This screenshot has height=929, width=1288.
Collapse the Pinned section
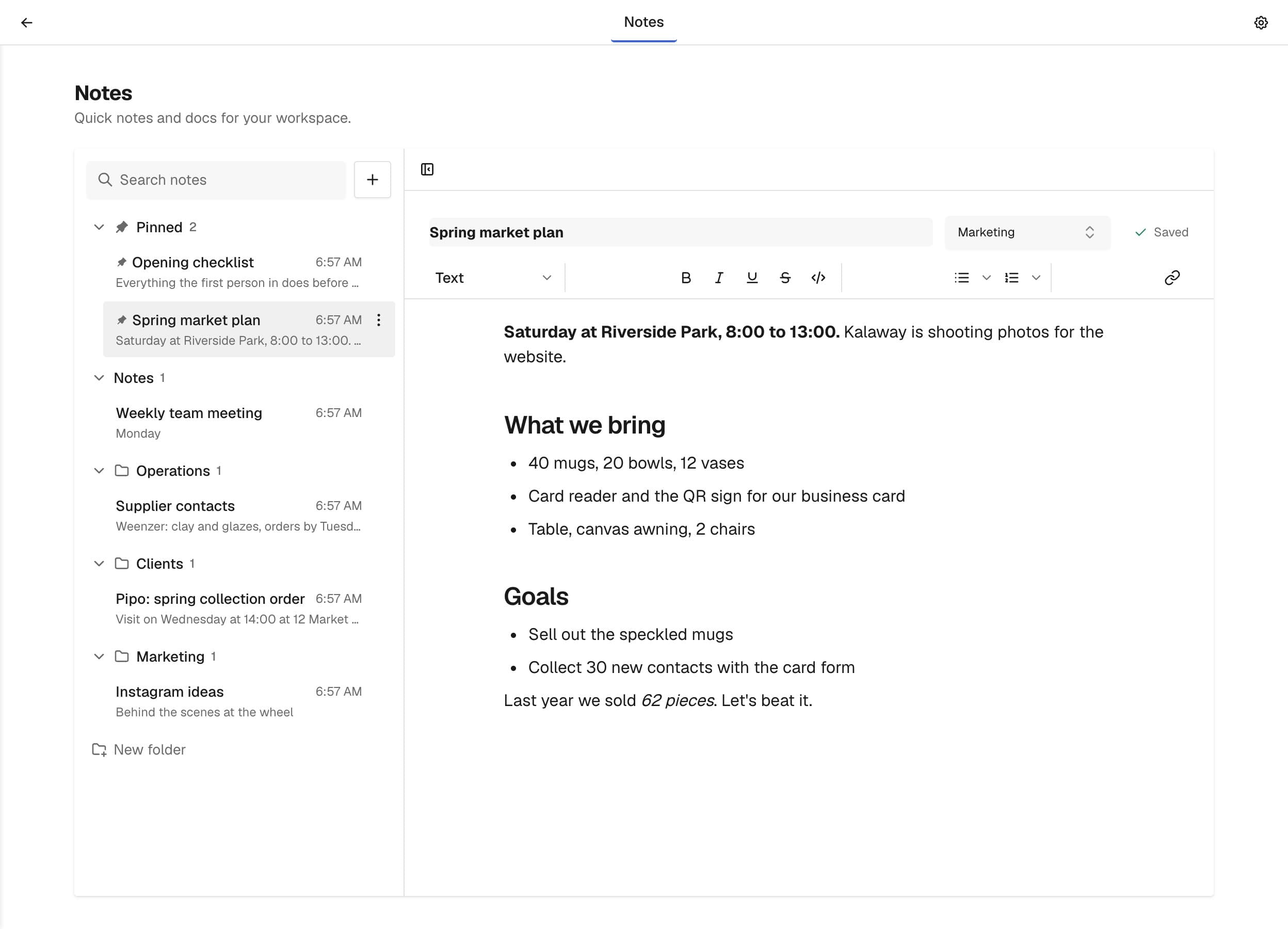[99, 227]
